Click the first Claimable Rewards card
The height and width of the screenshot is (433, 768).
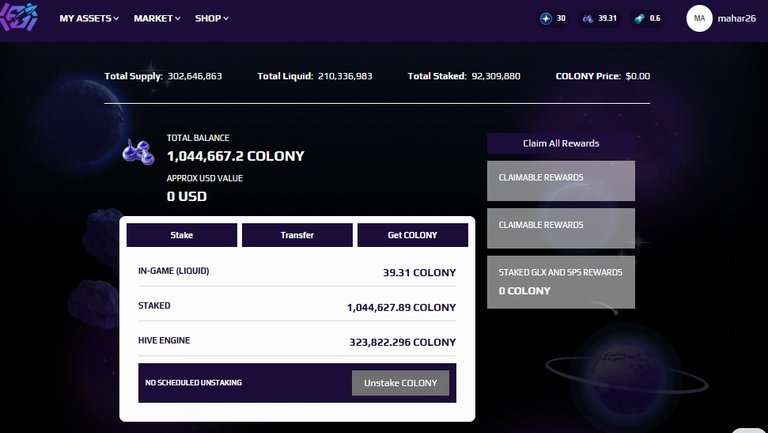pyautogui.click(x=561, y=181)
